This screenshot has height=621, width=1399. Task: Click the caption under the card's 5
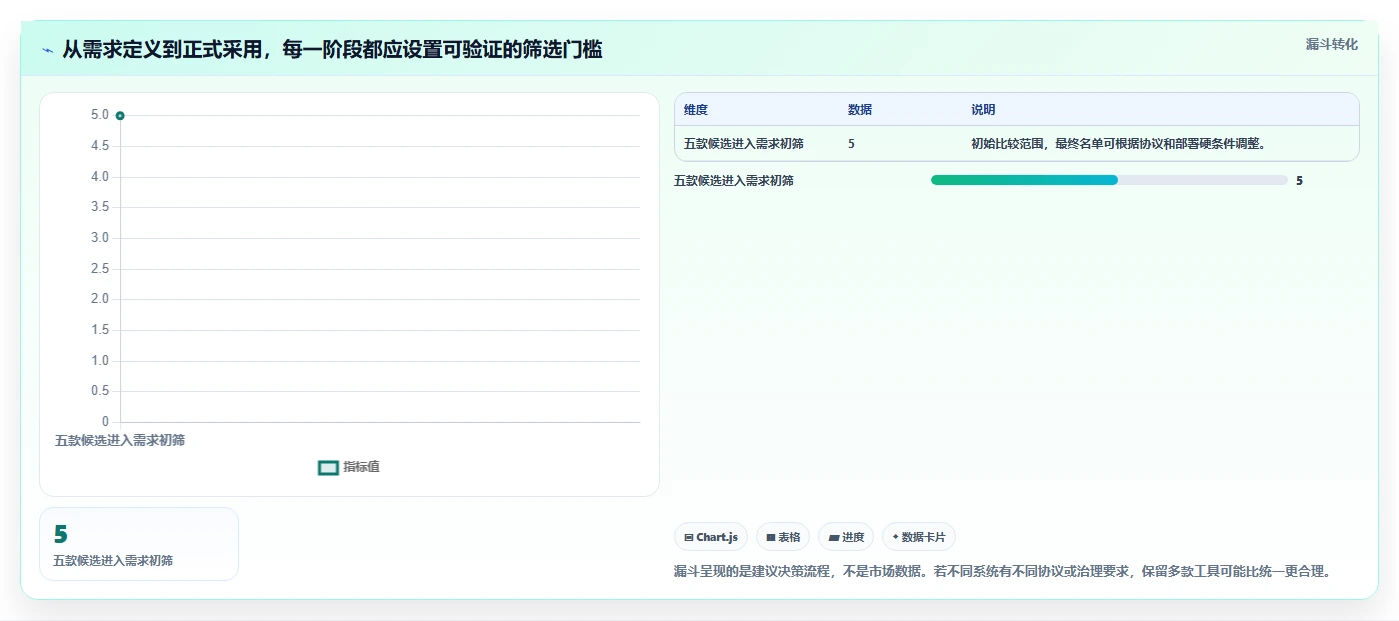click(x=113, y=561)
